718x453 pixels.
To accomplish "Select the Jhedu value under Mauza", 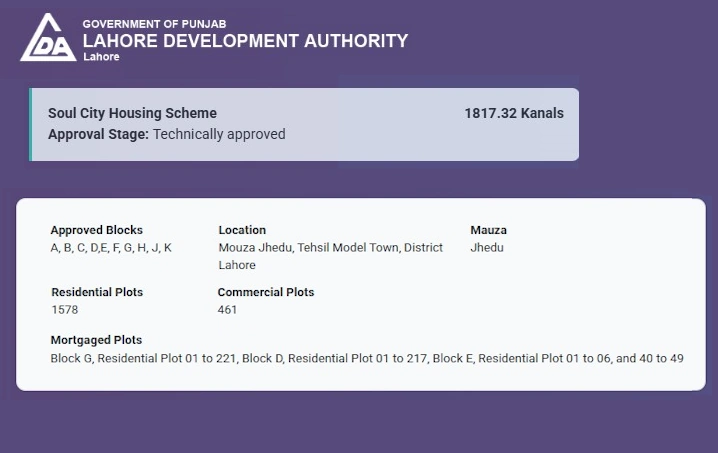I will (x=487, y=247).
